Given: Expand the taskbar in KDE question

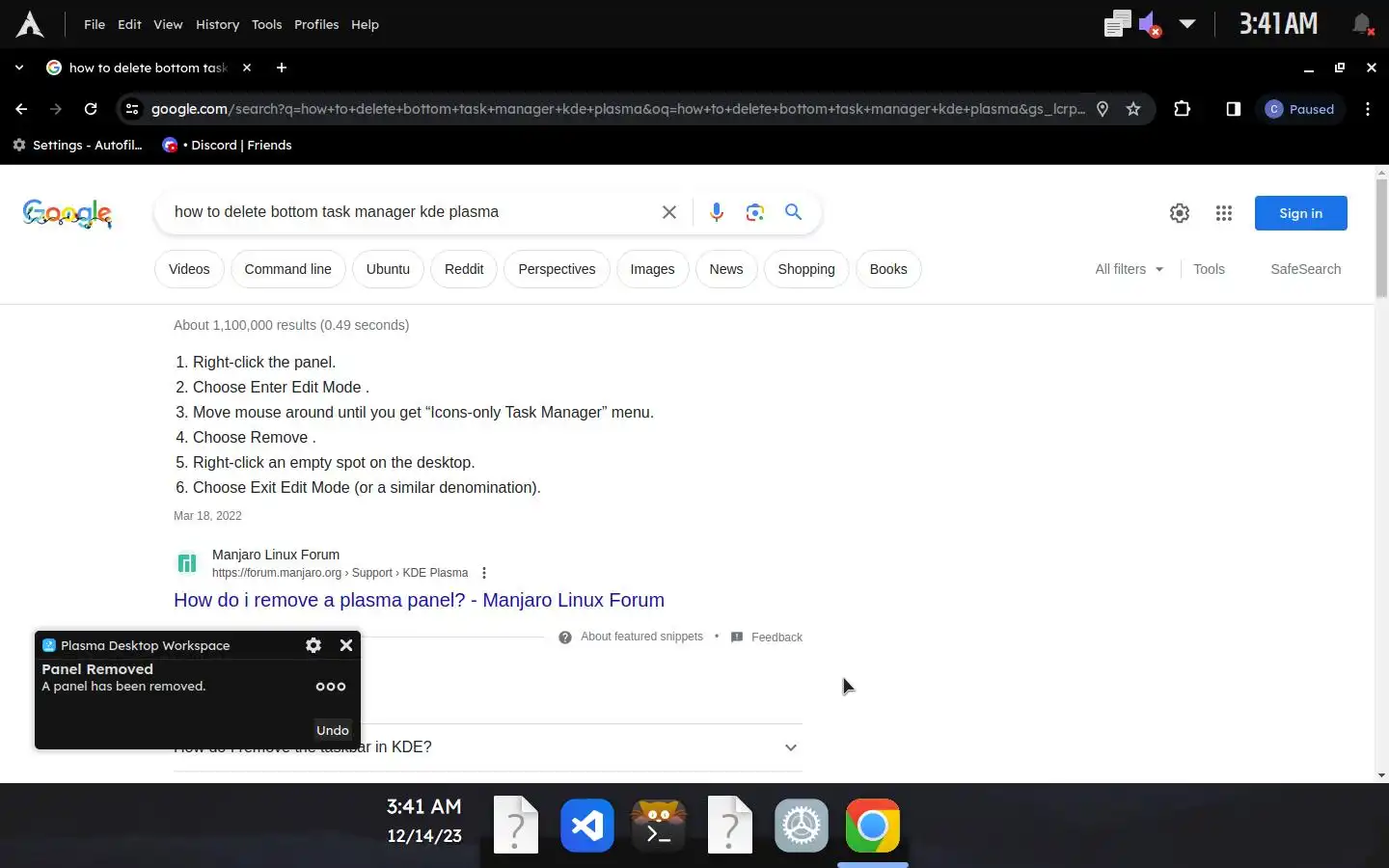Looking at the screenshot, I should pyautogui.click(x=488, y=747).
